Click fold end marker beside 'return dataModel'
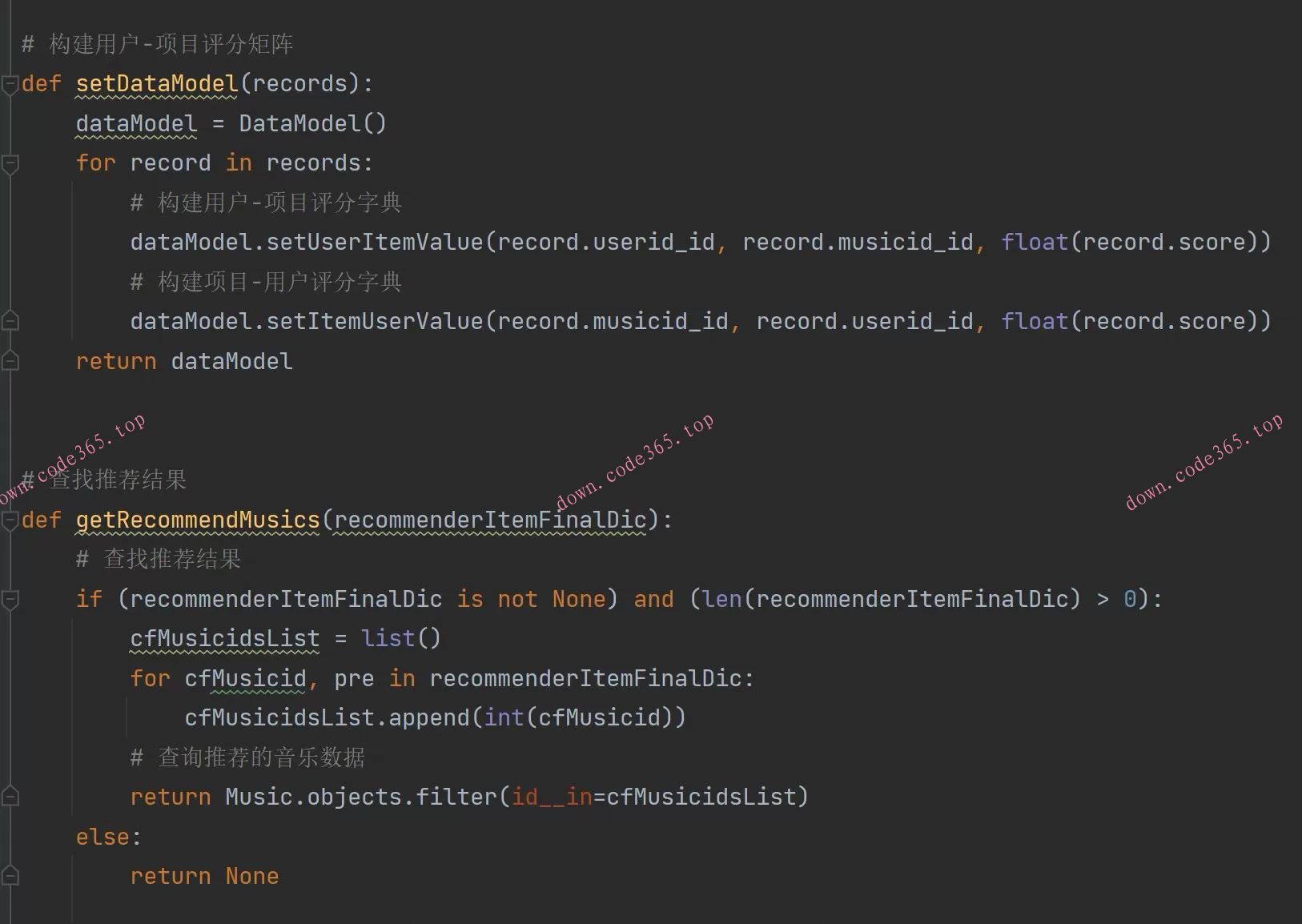1302x924 pixels. 10,361
